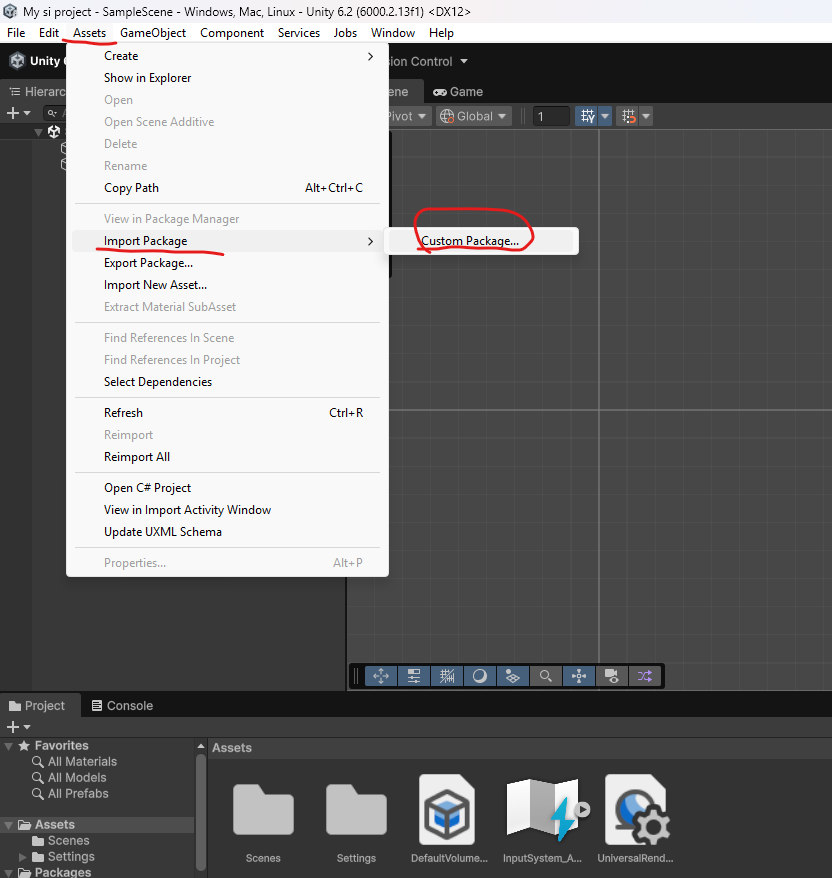Click Export Package menu entry
This screenshot has height=878, width=832.
pos(148,263)
